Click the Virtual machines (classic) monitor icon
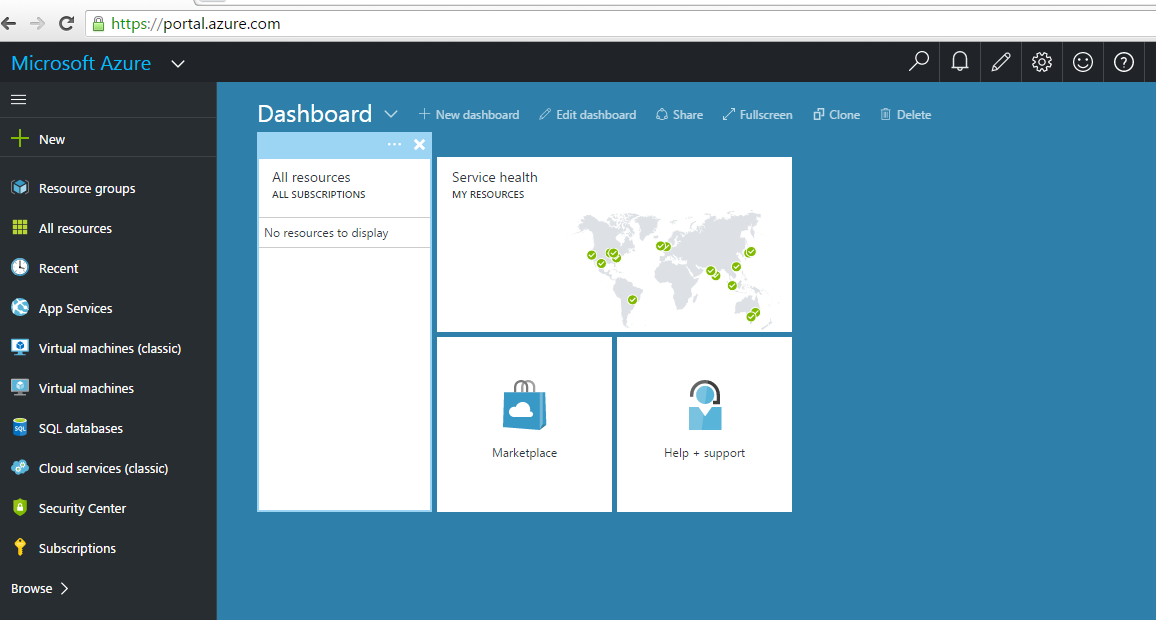The height and width of the screenshot is (620, 1156). (x=20, y=347)
